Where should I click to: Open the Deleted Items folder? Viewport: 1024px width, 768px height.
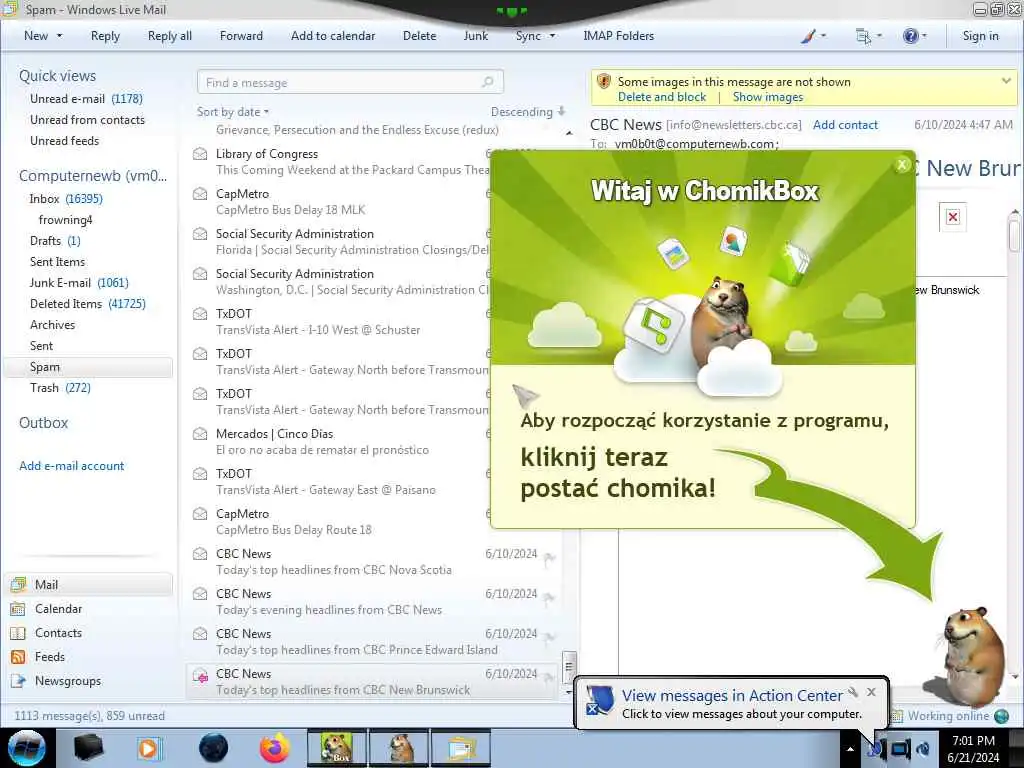(88, 304)
